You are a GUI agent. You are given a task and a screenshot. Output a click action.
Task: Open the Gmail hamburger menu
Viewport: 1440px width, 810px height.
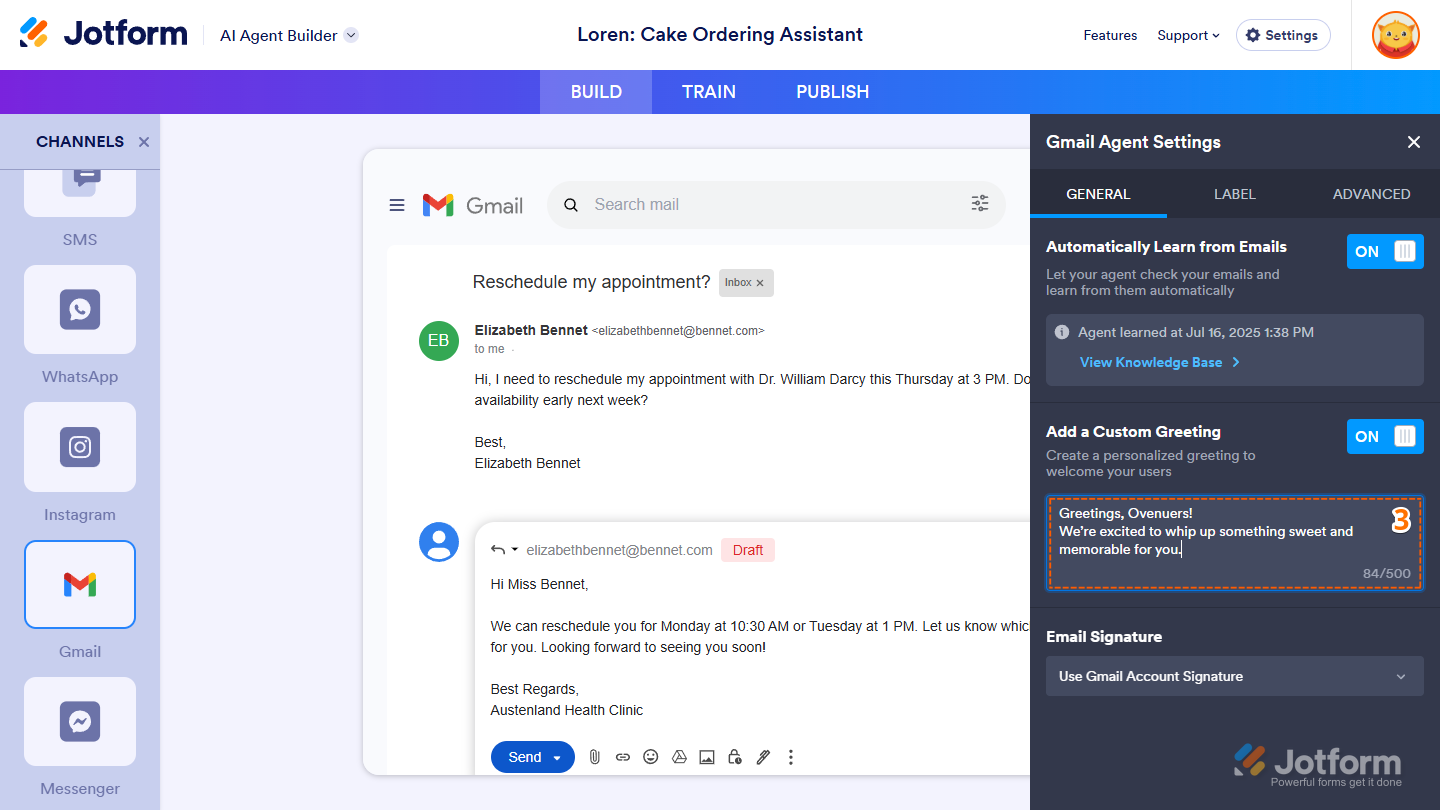click(397, 205)
